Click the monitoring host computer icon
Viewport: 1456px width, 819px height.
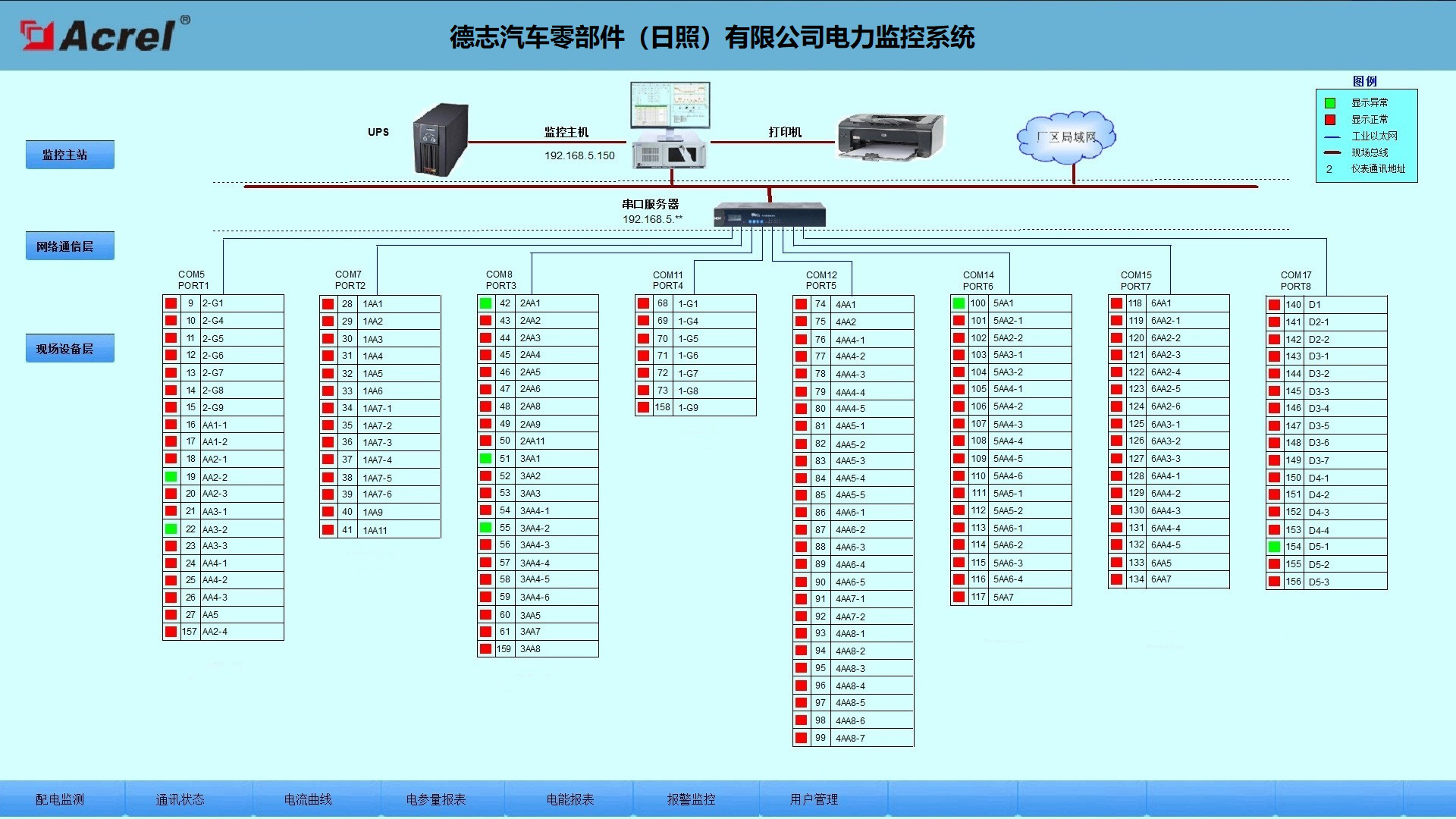670,126
